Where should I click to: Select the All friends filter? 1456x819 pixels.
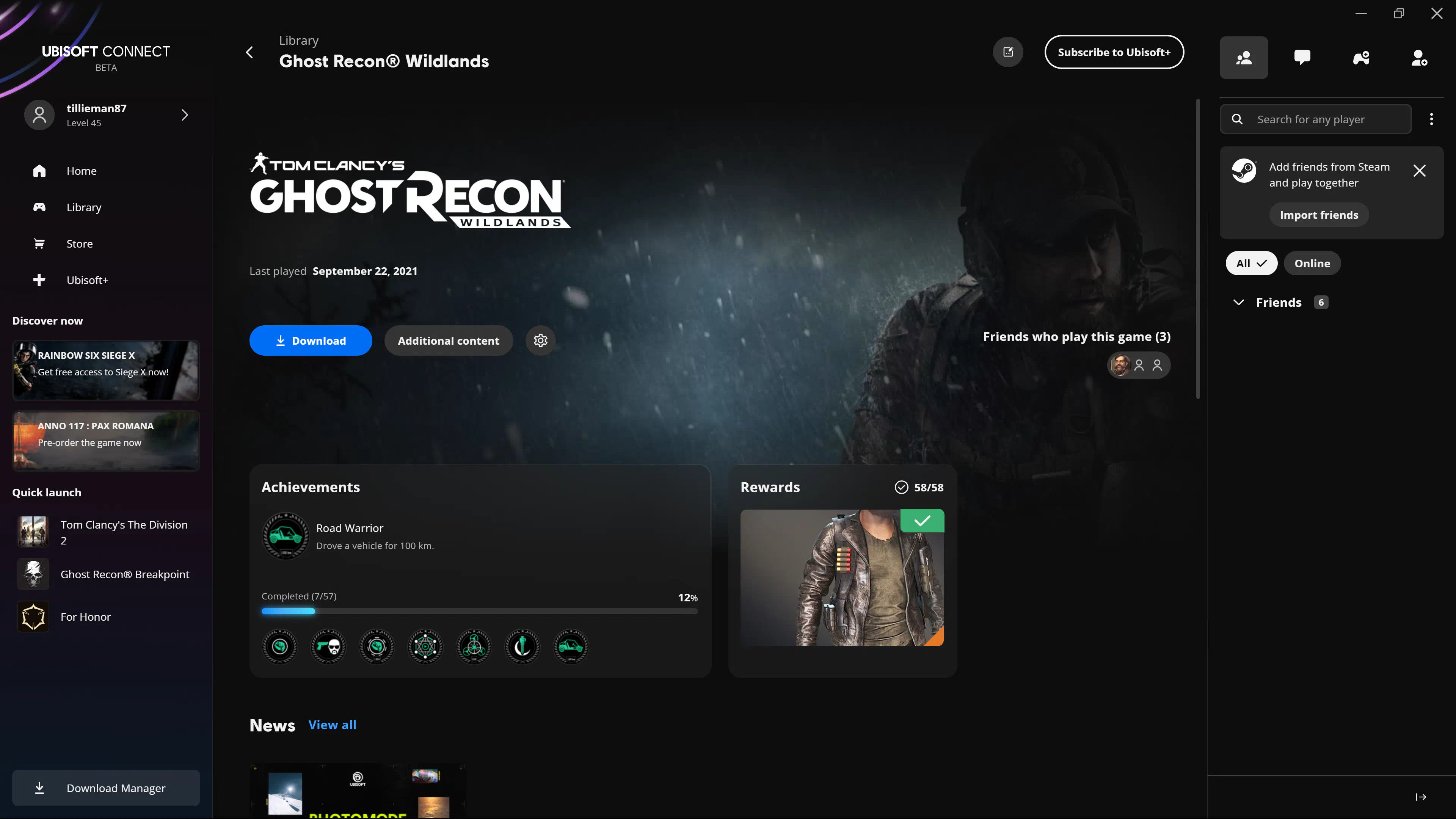pos(1251,264)
